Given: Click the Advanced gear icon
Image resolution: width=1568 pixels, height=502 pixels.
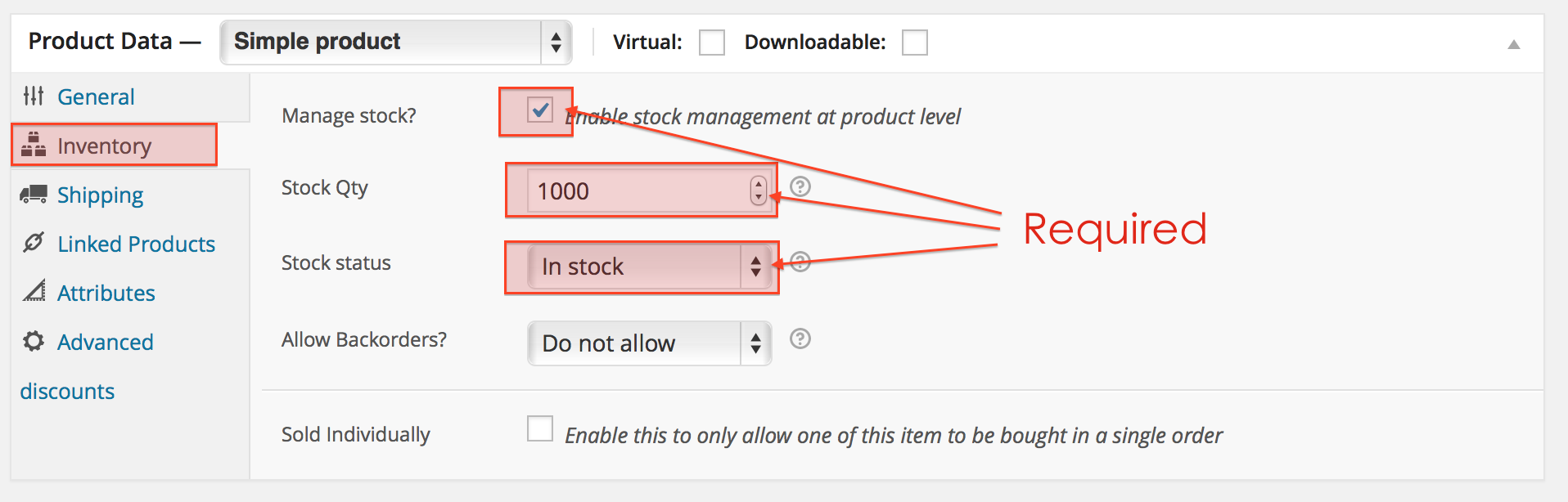Looking at the screenshot, I should coord(34,341).
